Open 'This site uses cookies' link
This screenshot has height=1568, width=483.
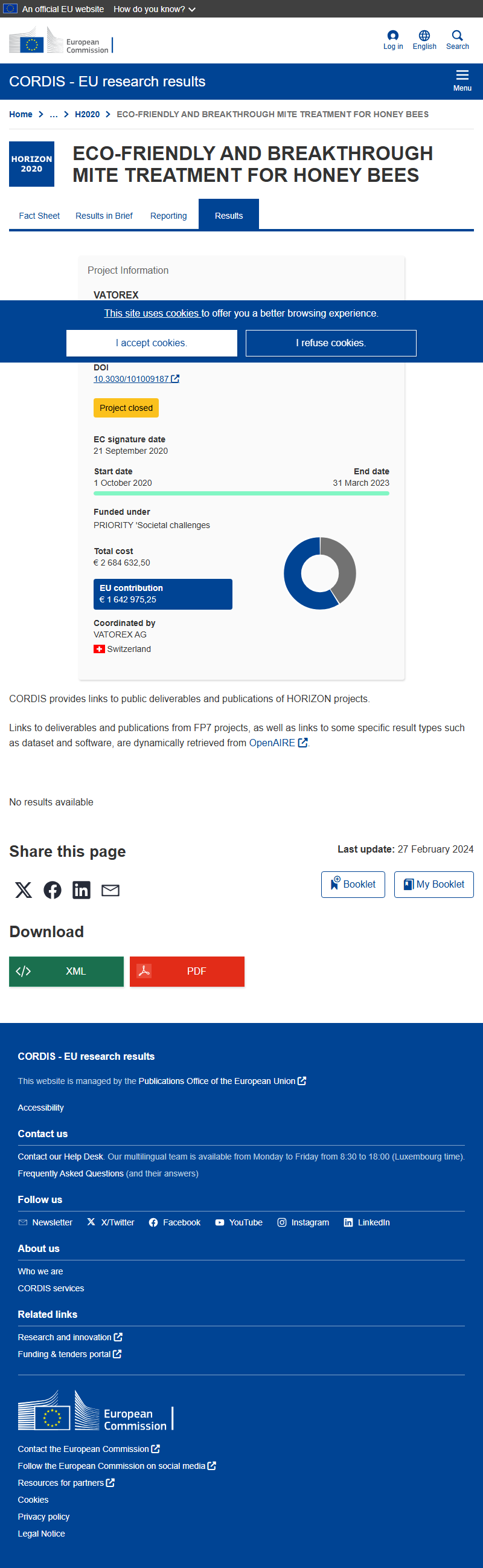pos(152,313)
